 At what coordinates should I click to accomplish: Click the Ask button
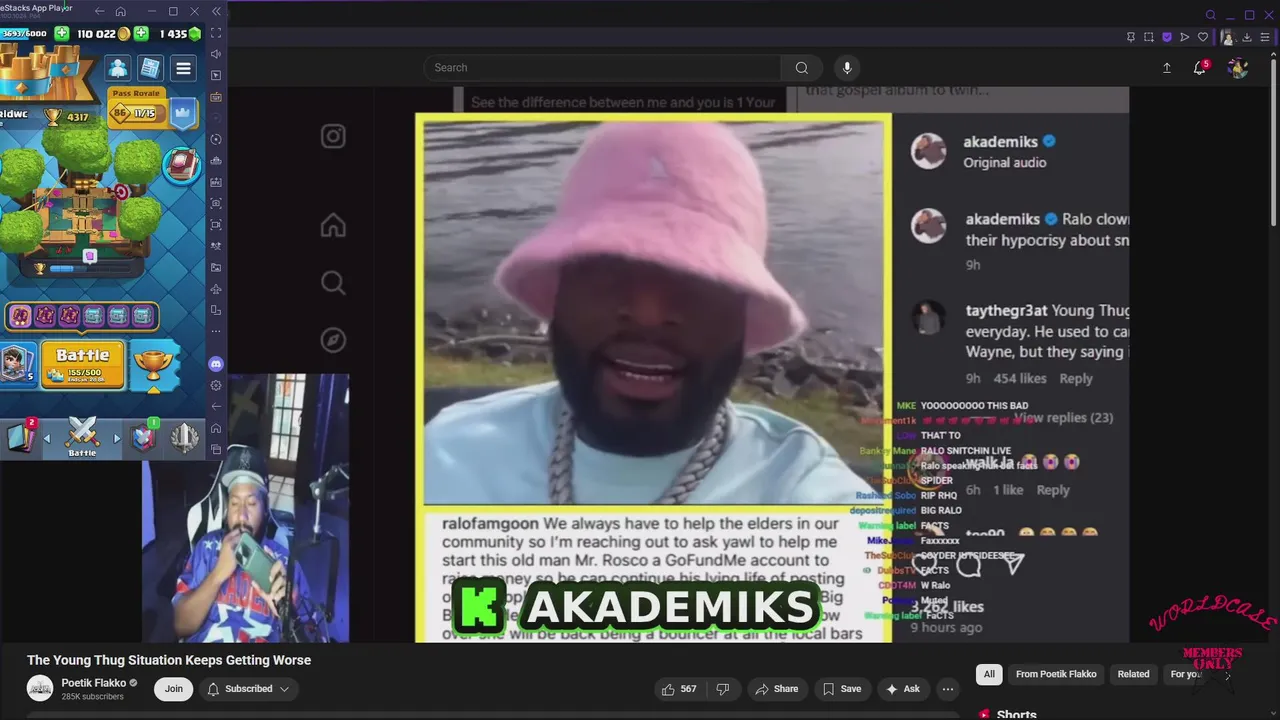click(902, 689)
